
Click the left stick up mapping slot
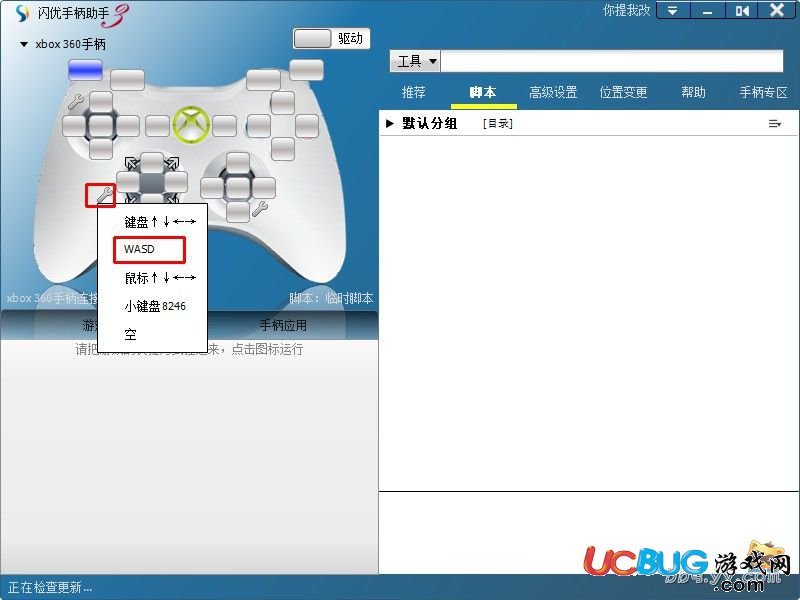coord(101,102)
